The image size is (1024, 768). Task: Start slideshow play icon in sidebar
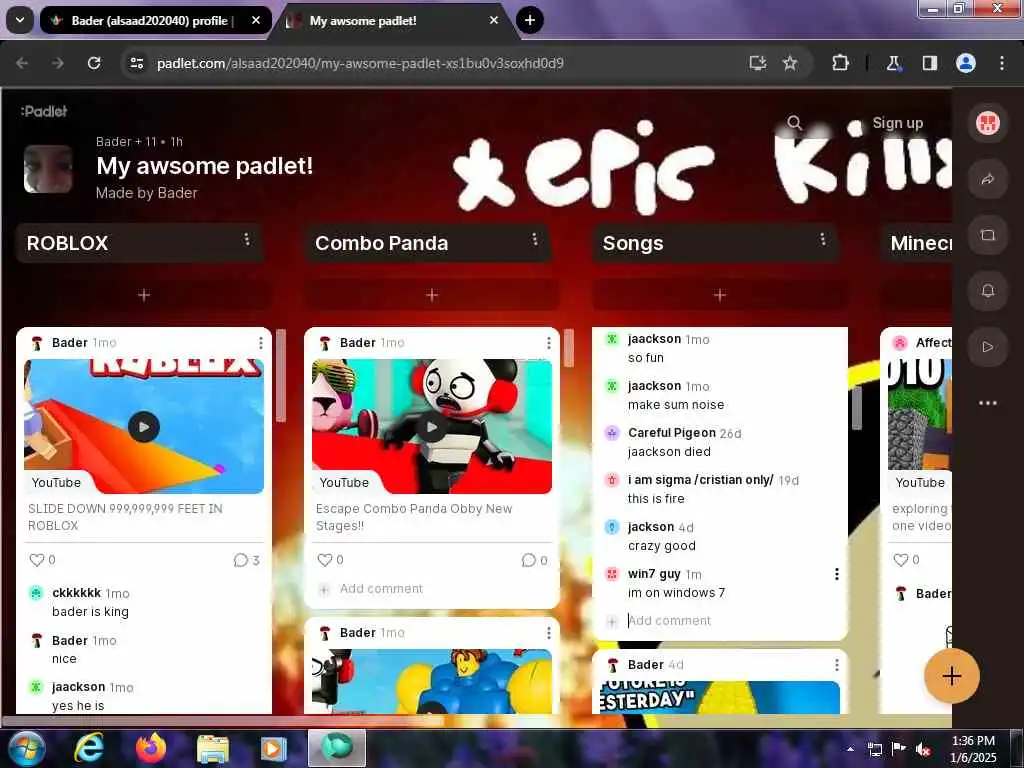[x=987, y=347]
